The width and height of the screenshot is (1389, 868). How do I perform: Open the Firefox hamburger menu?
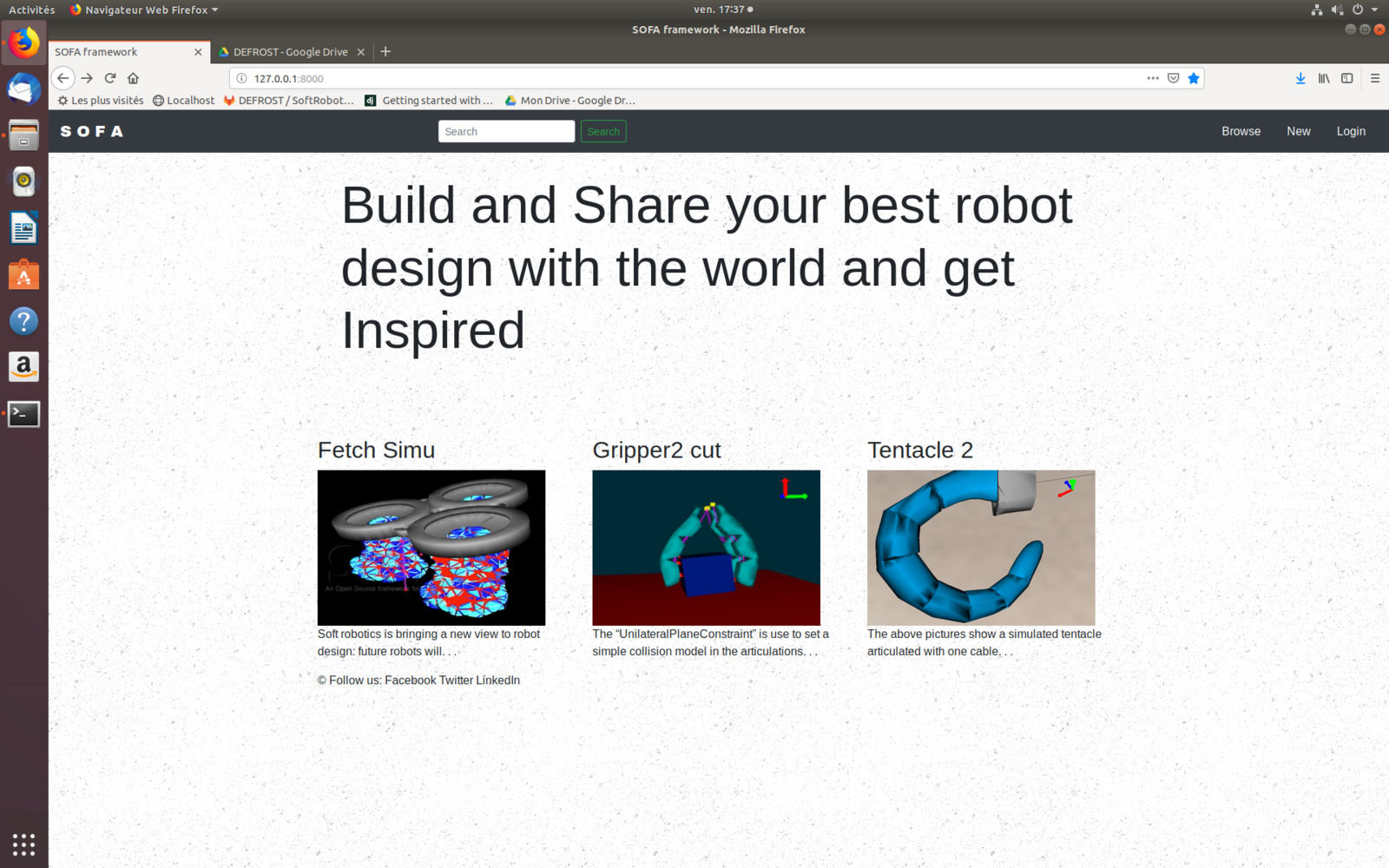[x=1375, y=78]
